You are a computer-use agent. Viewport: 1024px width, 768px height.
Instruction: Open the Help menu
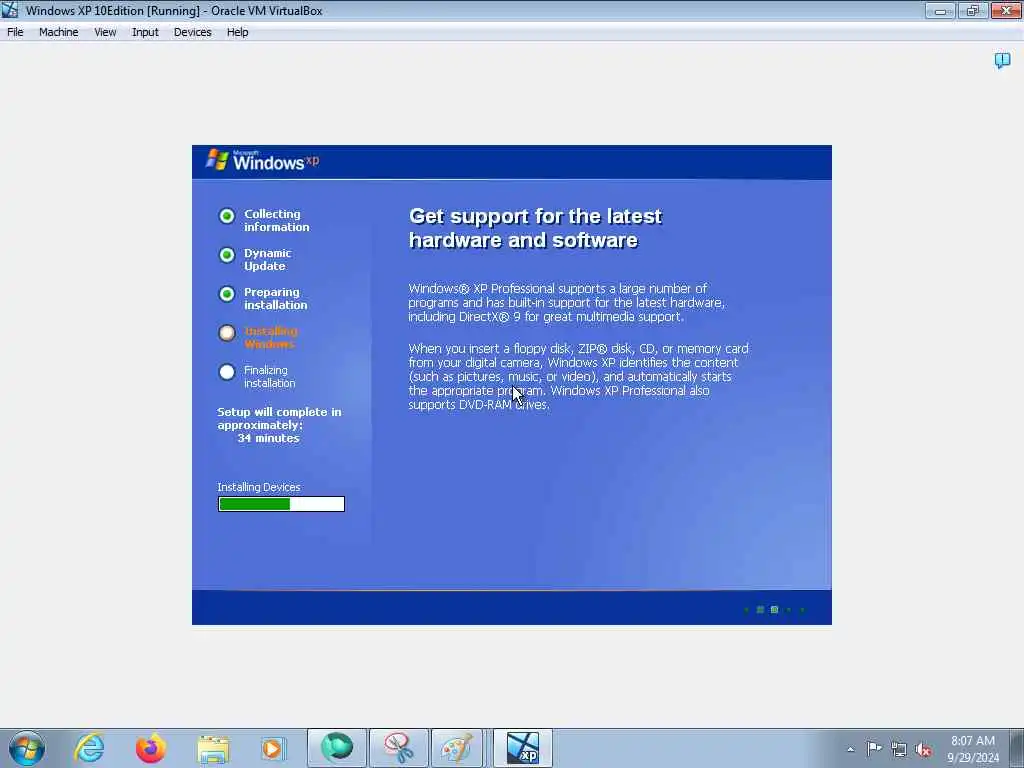click(237, 32)
